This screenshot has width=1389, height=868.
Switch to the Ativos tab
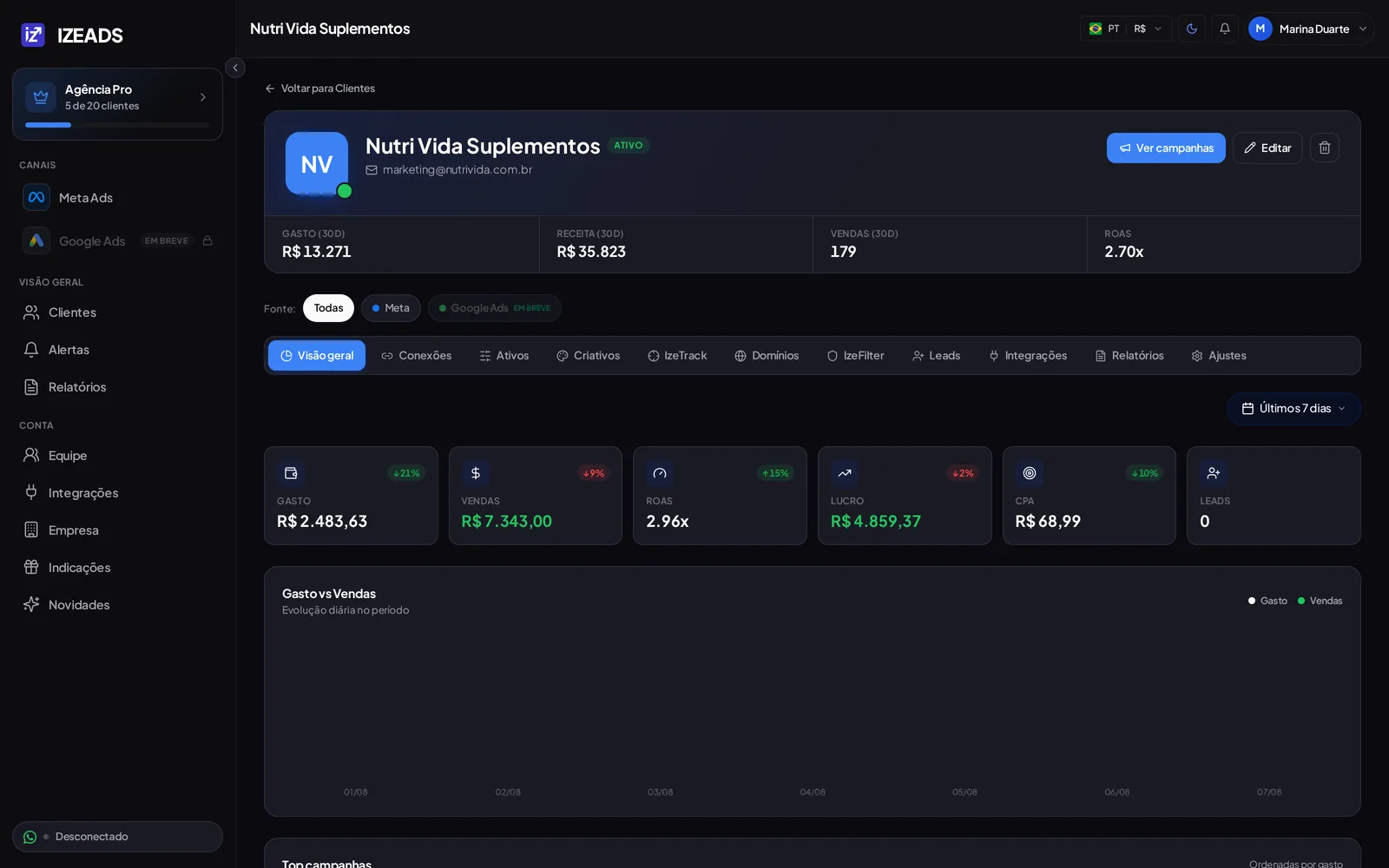click(x=504, y=356)
